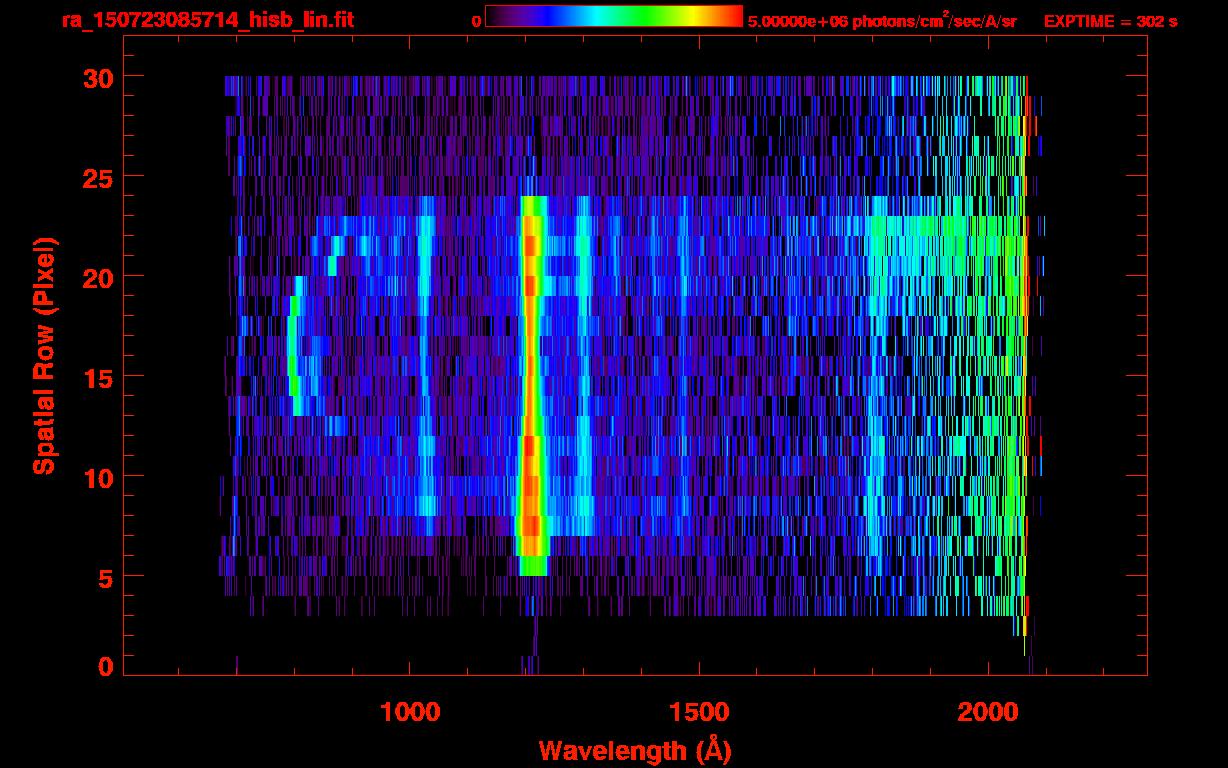Screen dimensions: 1228x768
Task: Click the 2000 wavelength tick label
Action: pyautogui.click(x=988, y=711)
